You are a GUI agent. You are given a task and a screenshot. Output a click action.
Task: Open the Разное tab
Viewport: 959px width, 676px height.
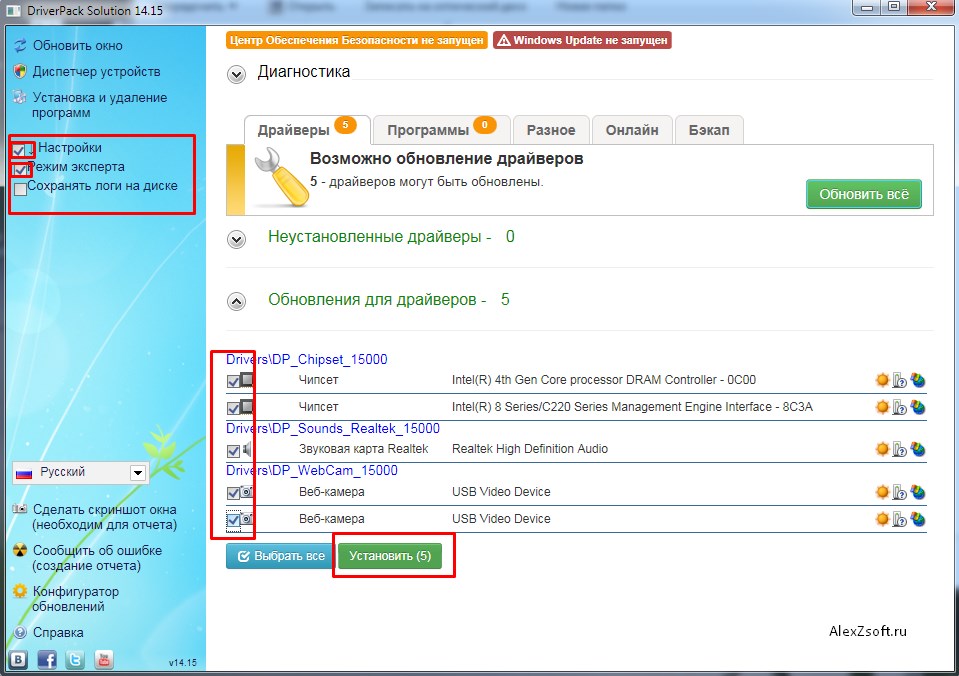551,130
